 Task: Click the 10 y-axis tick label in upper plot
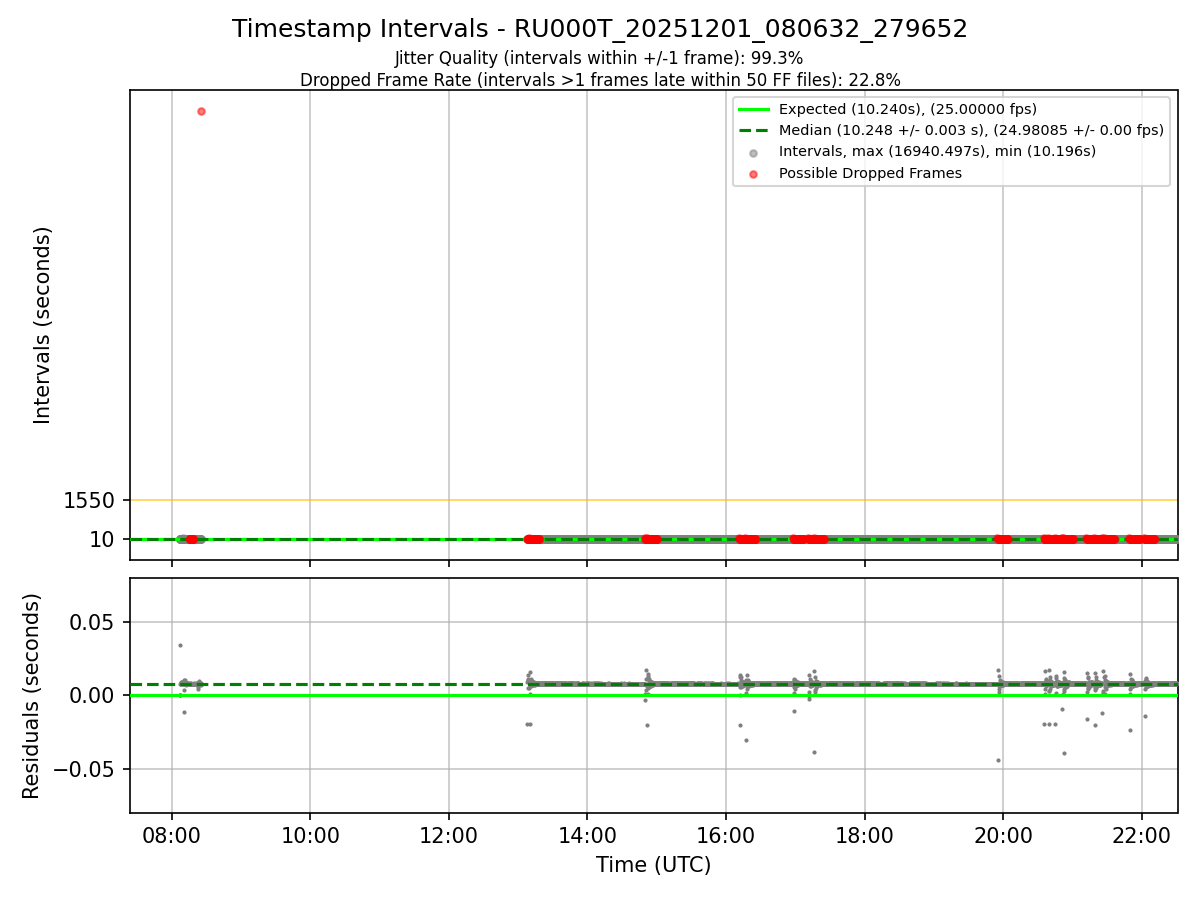click(x=102, y=540)
